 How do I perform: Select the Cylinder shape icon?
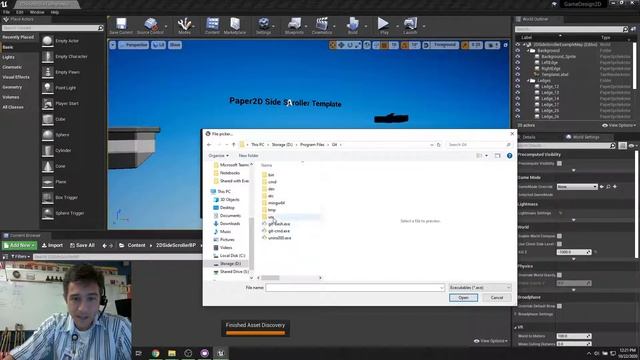(48, 150)
